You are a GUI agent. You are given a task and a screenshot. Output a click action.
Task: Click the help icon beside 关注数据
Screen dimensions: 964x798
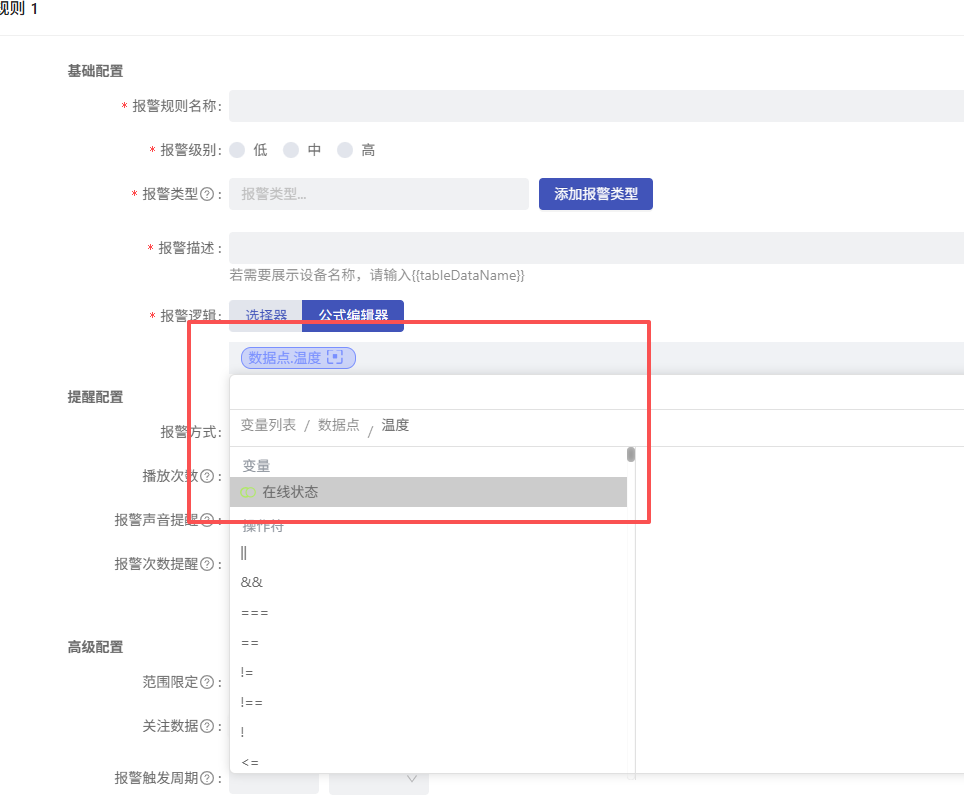(x=207, y=726)
